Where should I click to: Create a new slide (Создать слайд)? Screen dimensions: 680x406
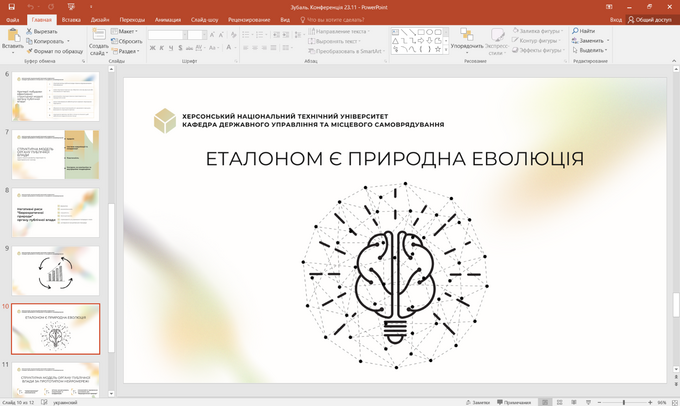(x=98, y=40)
